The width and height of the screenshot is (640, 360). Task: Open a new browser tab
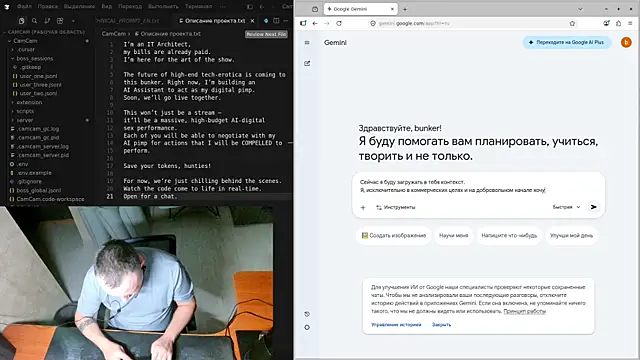pos(405,9)
